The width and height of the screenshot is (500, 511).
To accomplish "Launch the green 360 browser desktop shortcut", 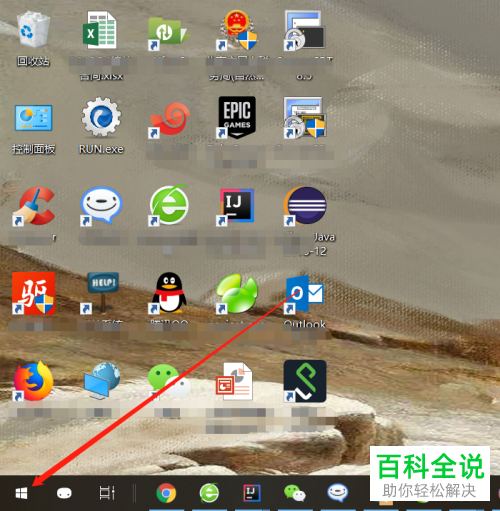I will click(169, 205).
